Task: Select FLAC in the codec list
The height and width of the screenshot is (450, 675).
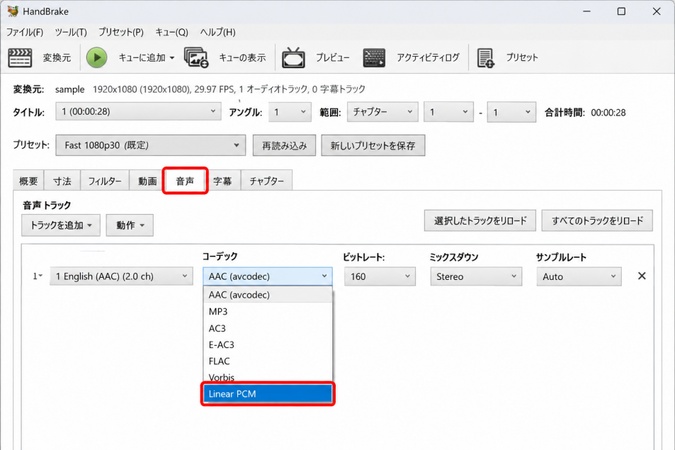Action: pos(267,361)
